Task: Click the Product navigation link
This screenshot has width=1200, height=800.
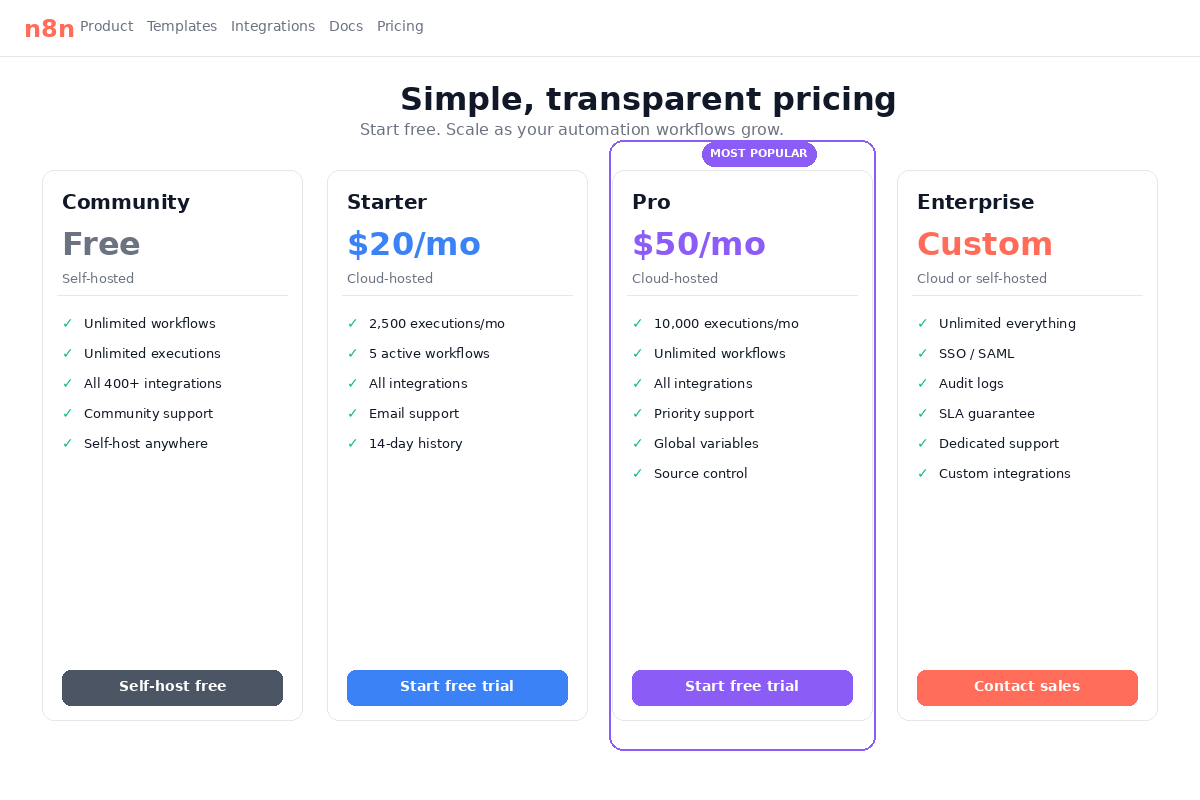Action: (106, 26)
